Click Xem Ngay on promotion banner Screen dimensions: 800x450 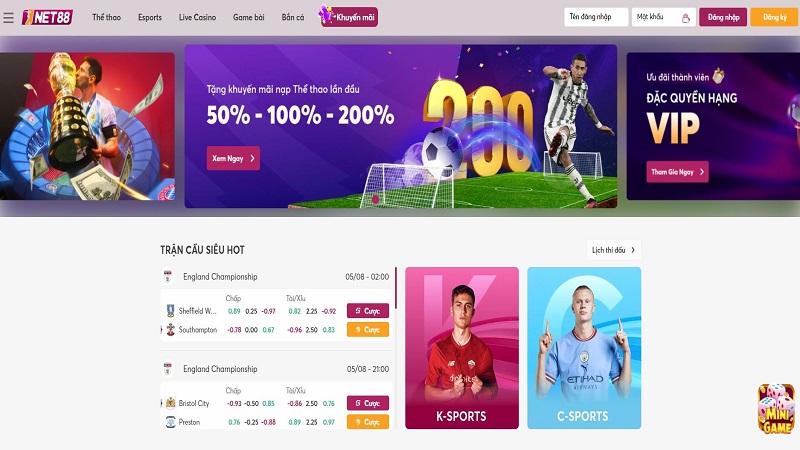pos(233,158)
